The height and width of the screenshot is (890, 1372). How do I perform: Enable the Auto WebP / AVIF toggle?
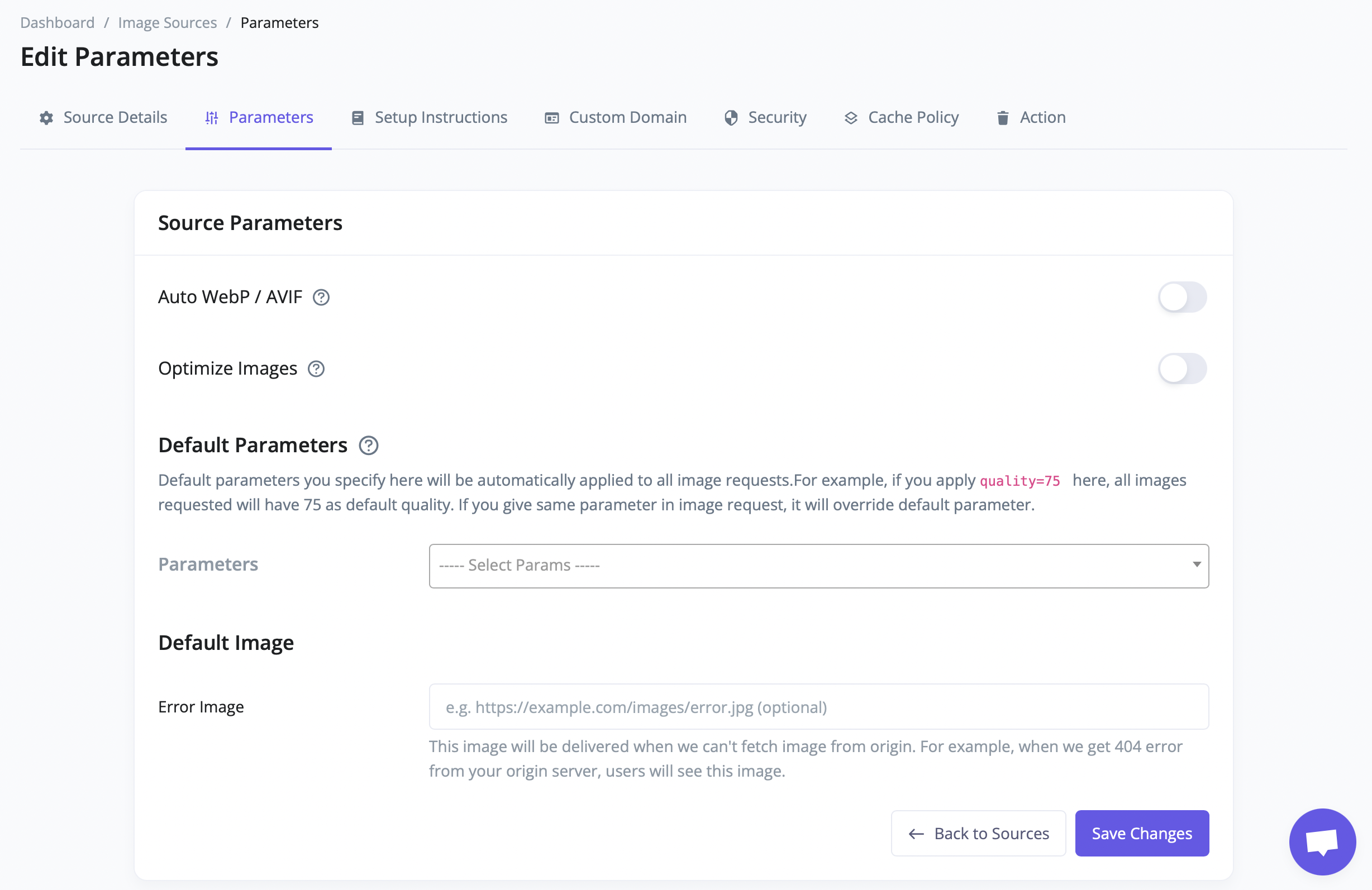tap(1182, 297)
